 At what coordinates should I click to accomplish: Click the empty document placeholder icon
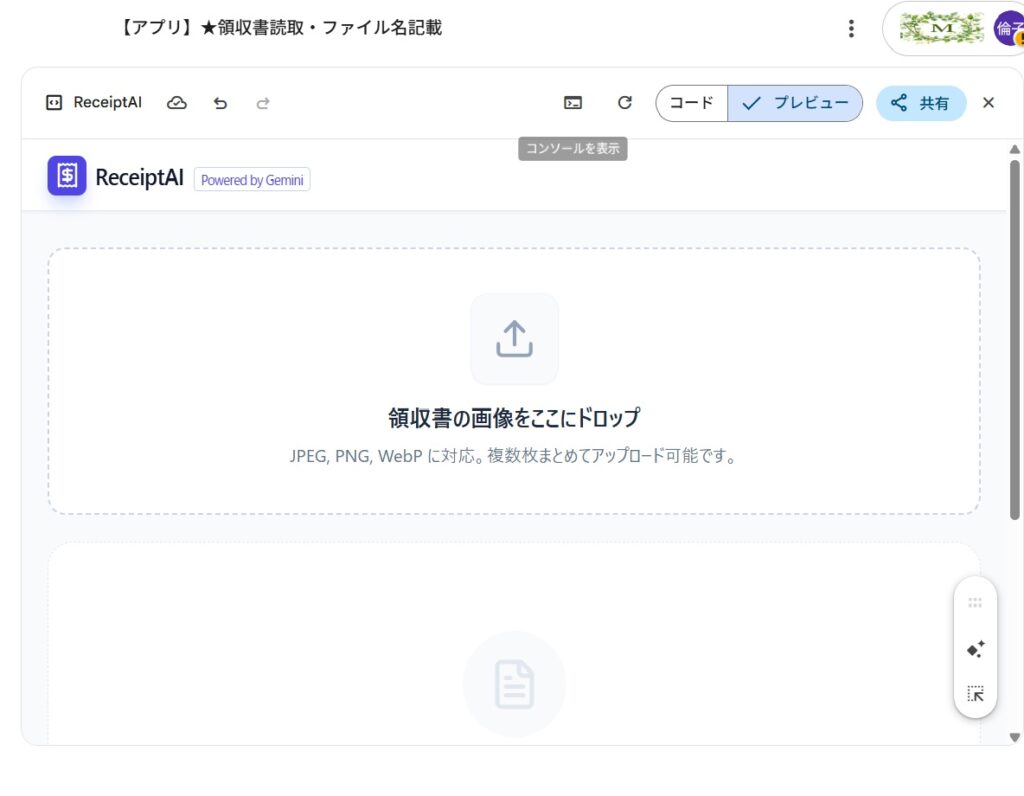point(514,685)
